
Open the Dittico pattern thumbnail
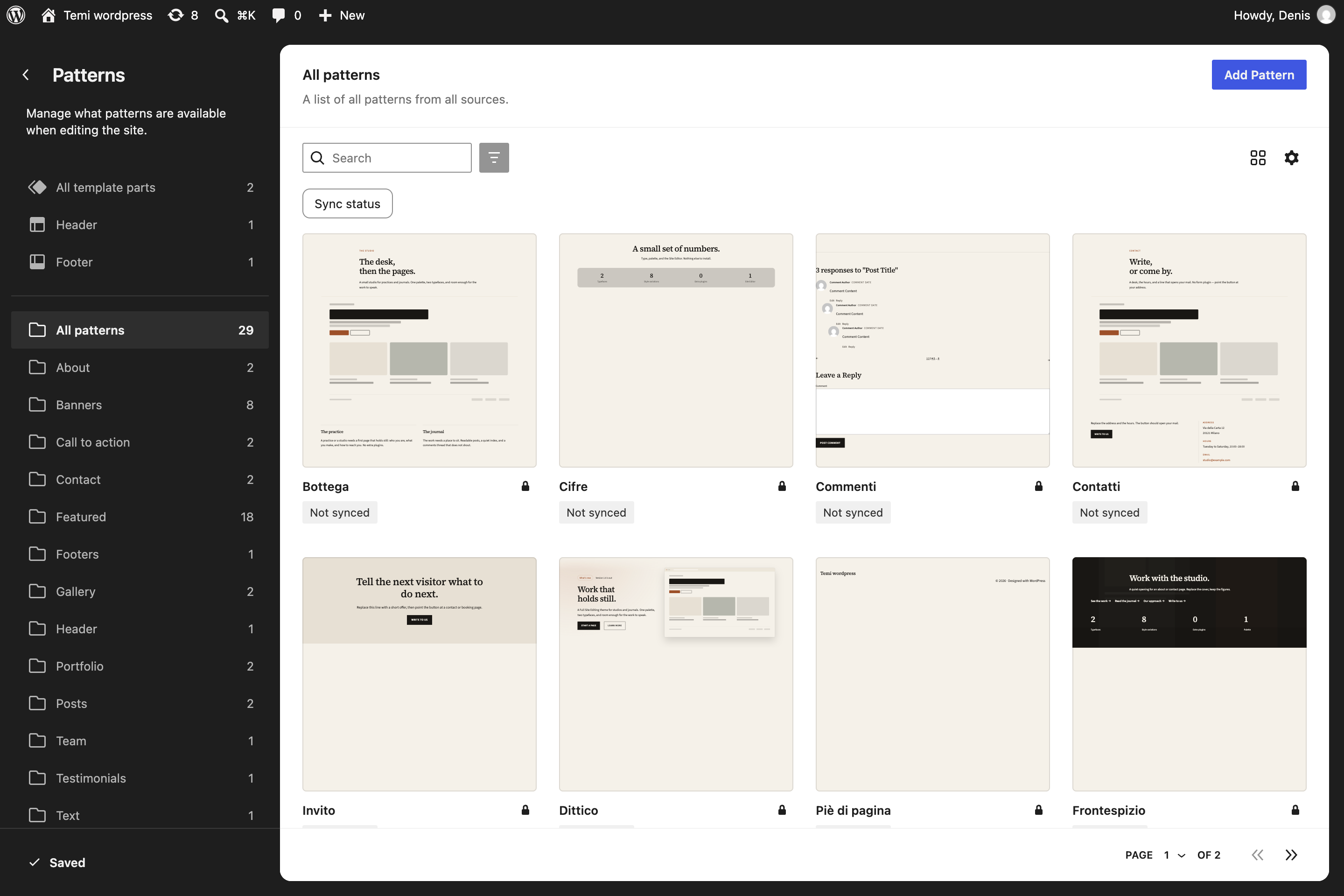[676, 674]
